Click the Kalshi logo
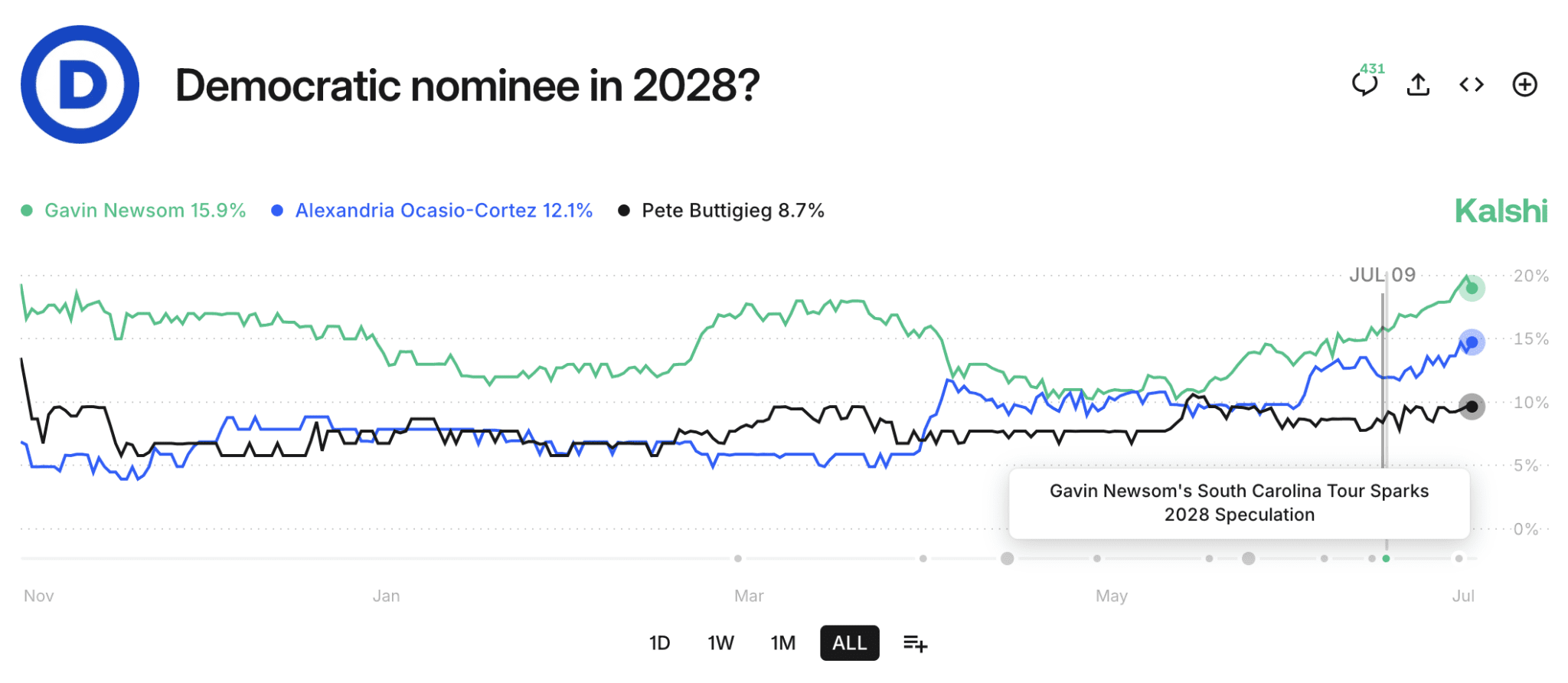This screenshot has height=683, width=1568. (x=1501, y=211)
